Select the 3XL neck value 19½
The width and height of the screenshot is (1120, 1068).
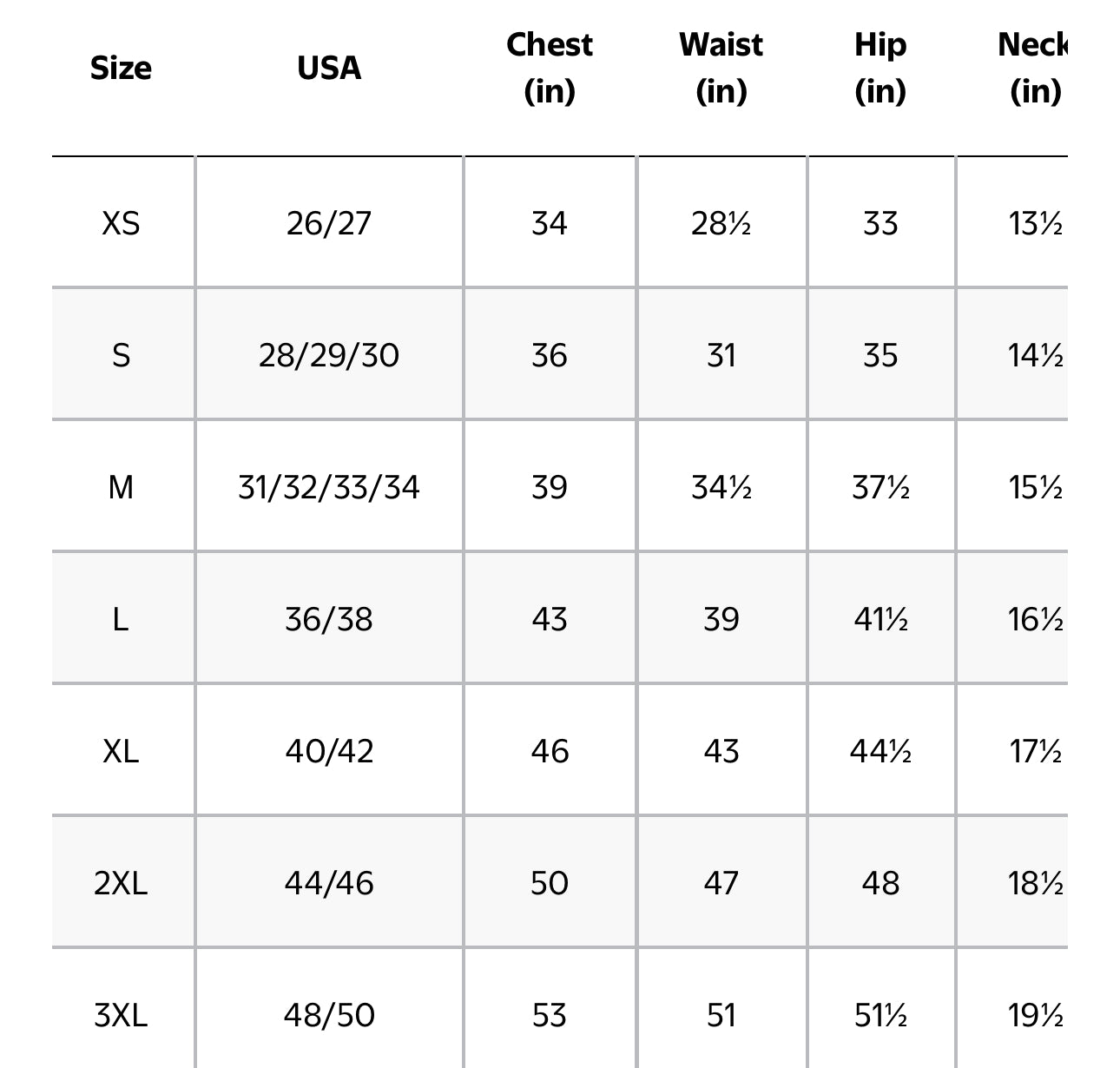pyautogui.click(x=1035, y=1015)
